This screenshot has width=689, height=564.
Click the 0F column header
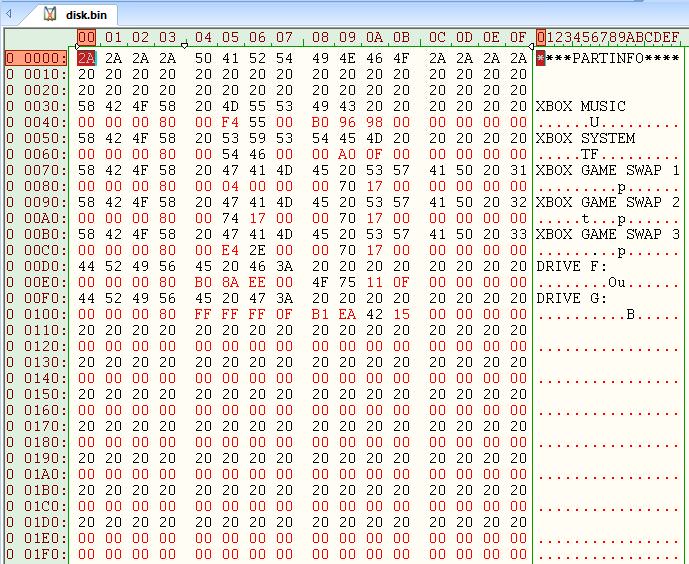coord(518,38)
